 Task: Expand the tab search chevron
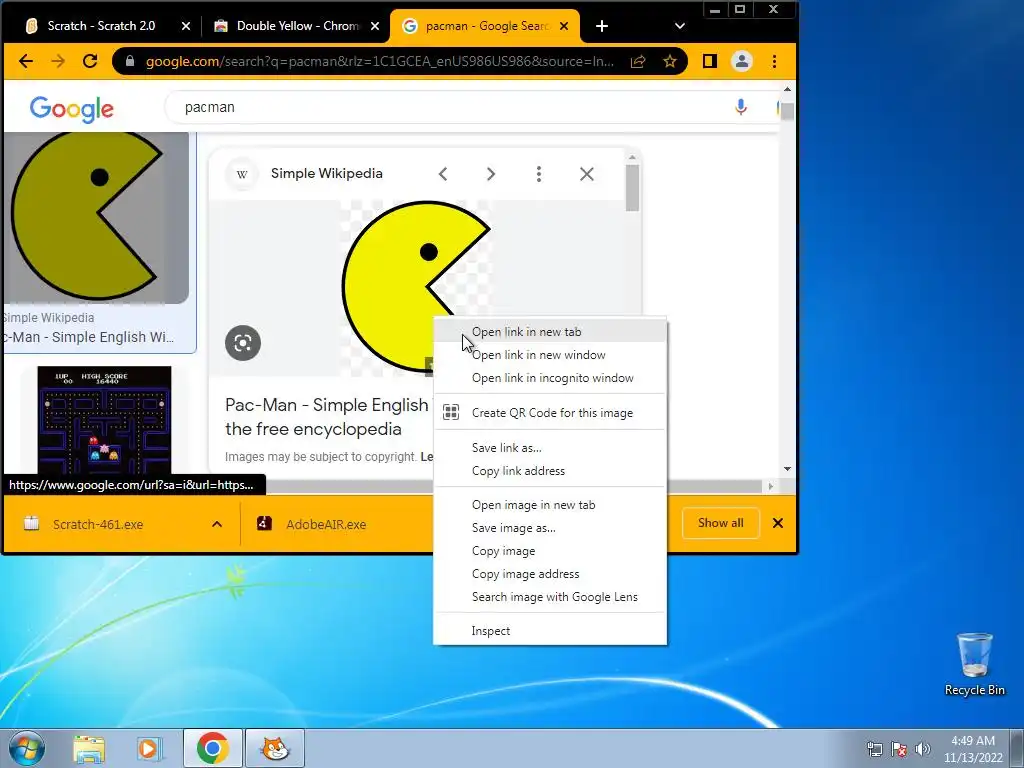tap(680, 26)
